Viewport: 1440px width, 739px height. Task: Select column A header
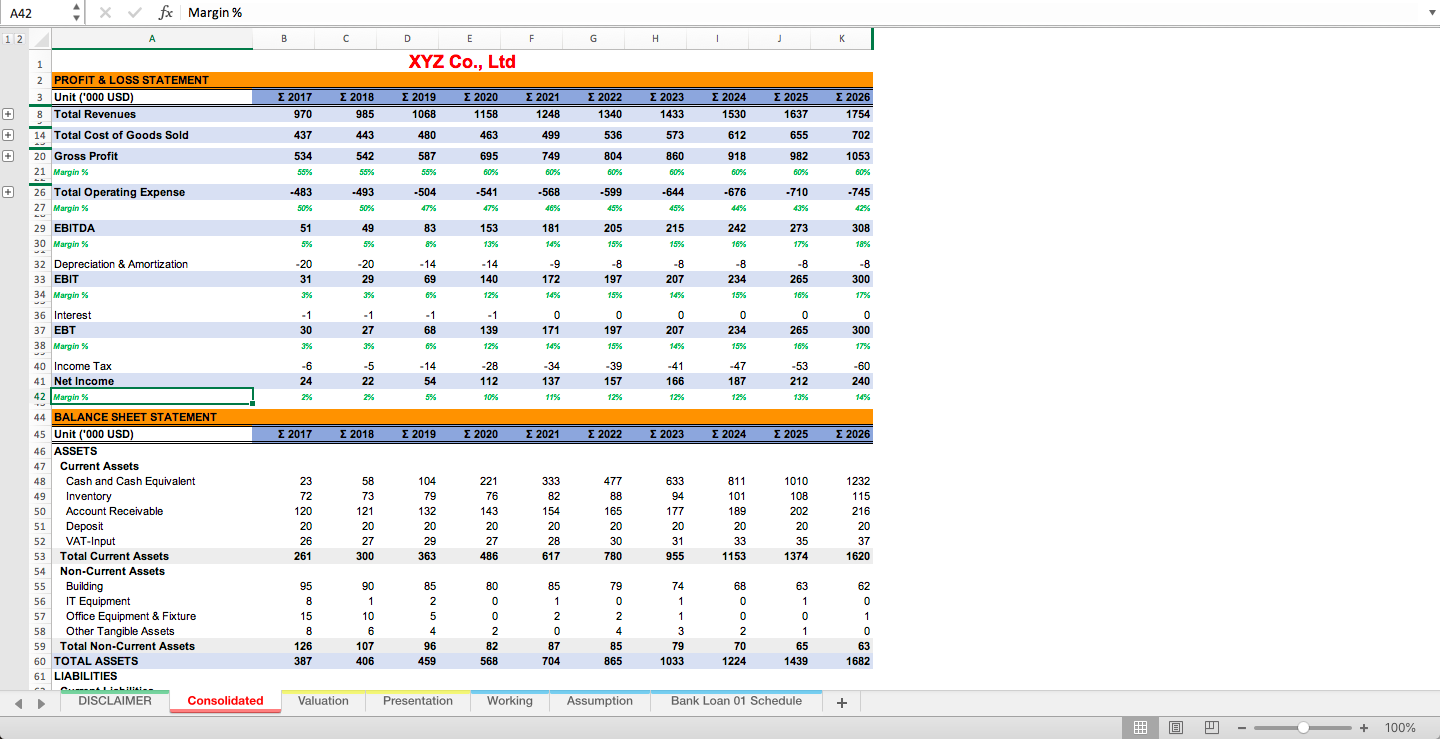coord(152,39)
